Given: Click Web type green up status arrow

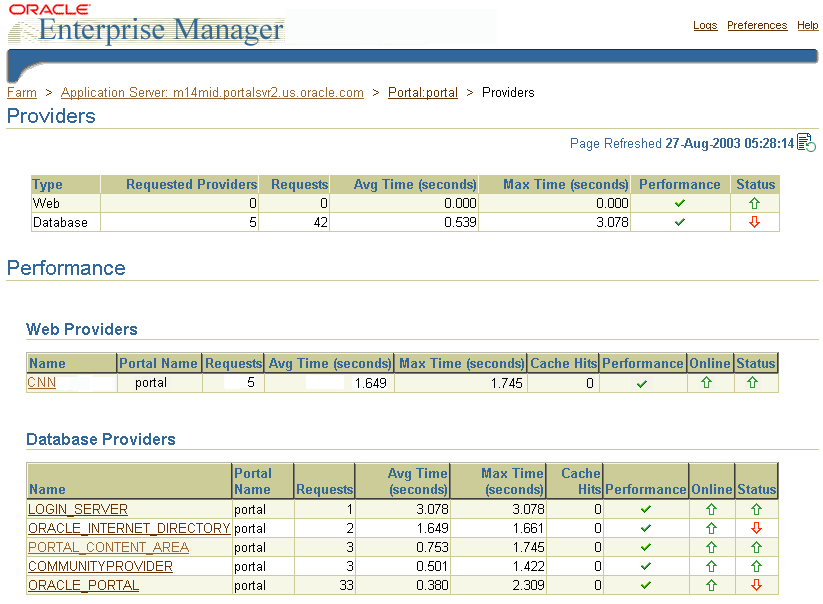Looking at the screenshot, I should pyautogui.click(x=754, y=203).
